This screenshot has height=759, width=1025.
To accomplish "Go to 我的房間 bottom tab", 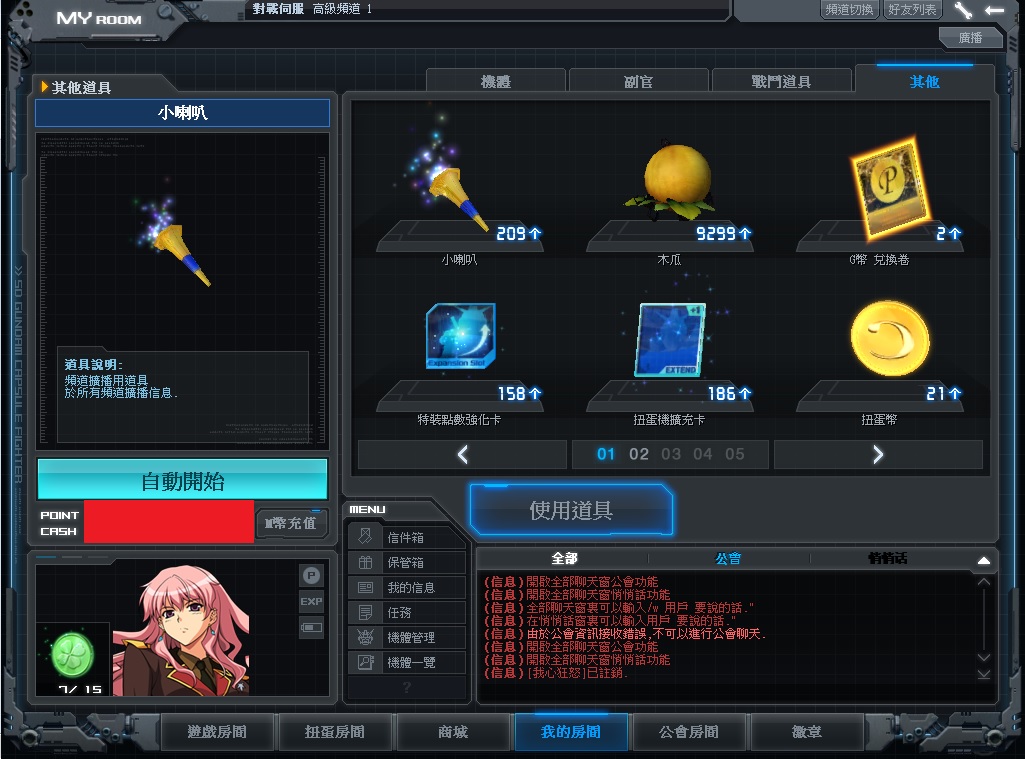I will click(571, 732).
